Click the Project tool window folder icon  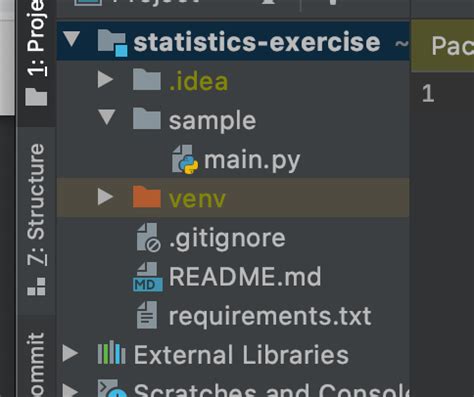pos(36,97)
